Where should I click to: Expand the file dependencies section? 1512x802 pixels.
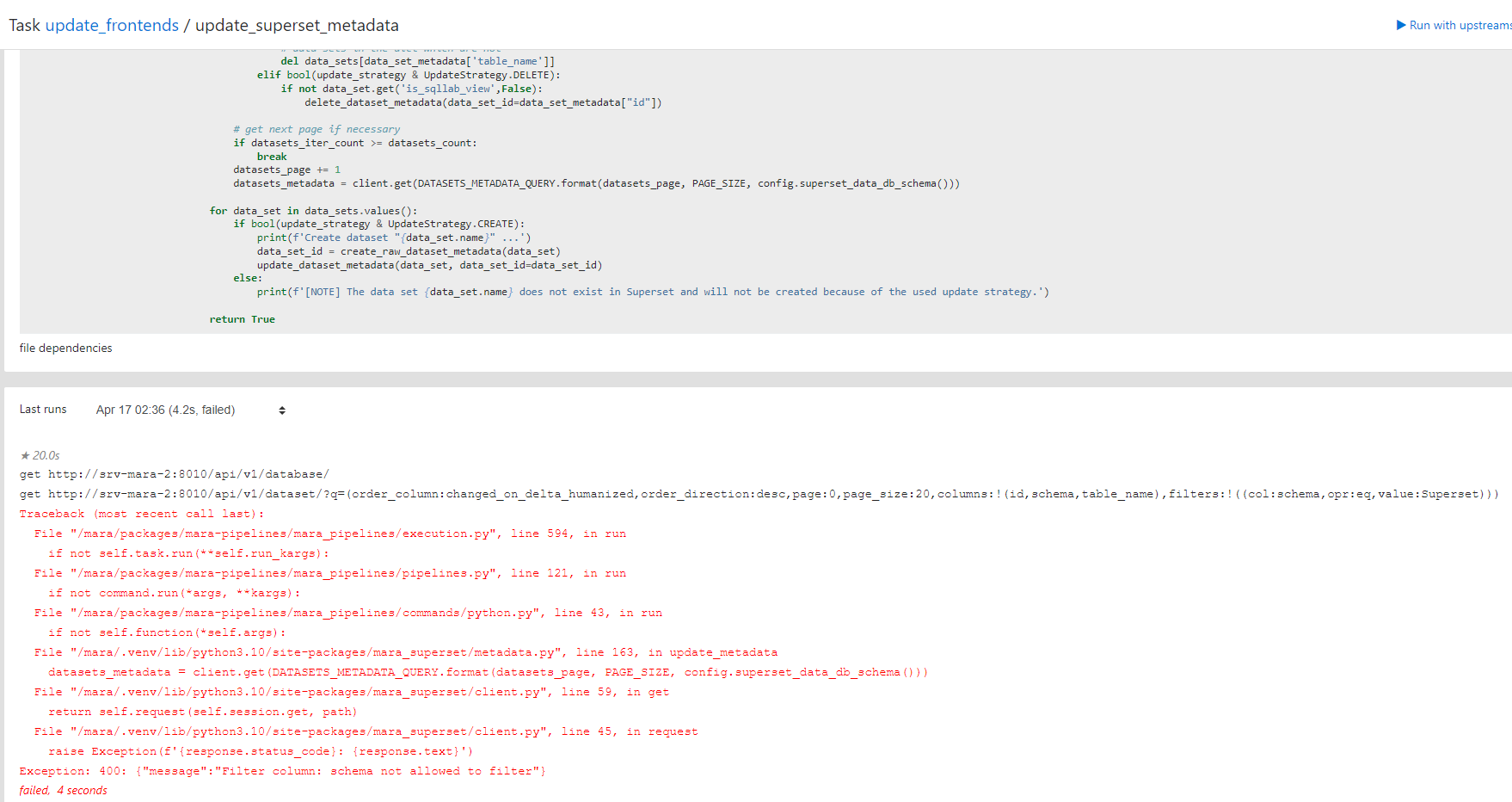coord(65,348)
